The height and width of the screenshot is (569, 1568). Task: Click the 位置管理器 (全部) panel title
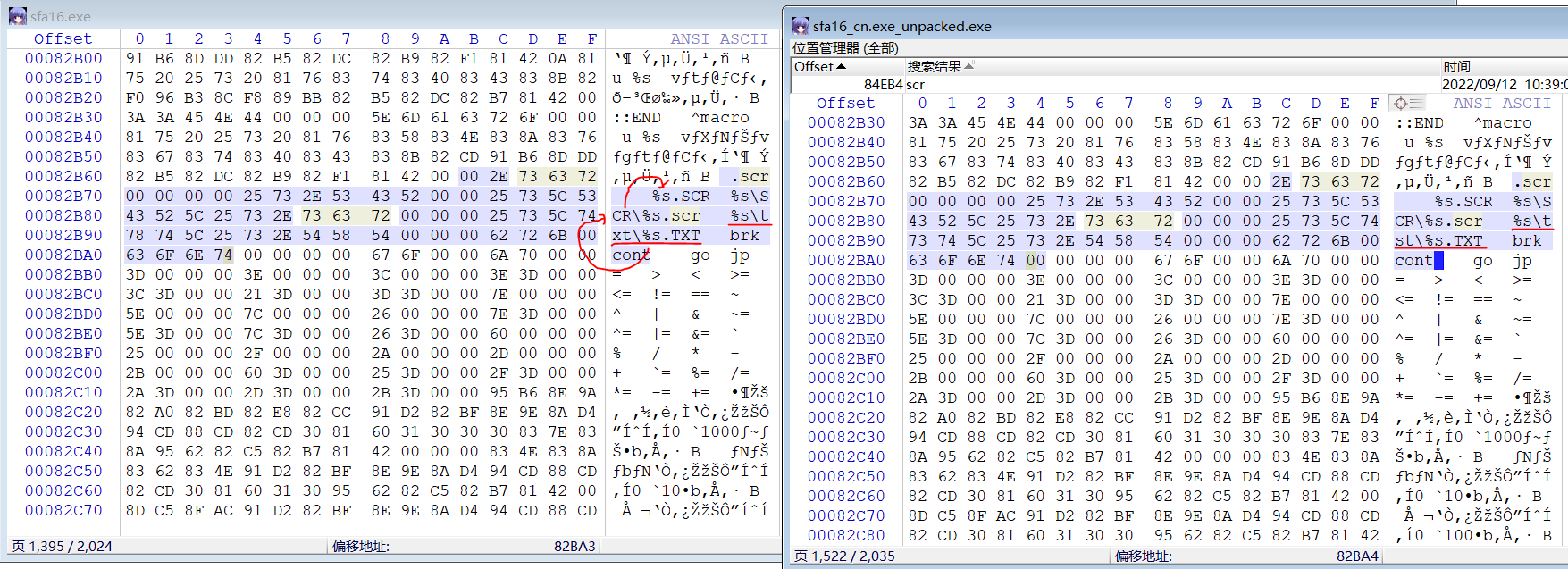pyautogui.click(x=846, y=48)
